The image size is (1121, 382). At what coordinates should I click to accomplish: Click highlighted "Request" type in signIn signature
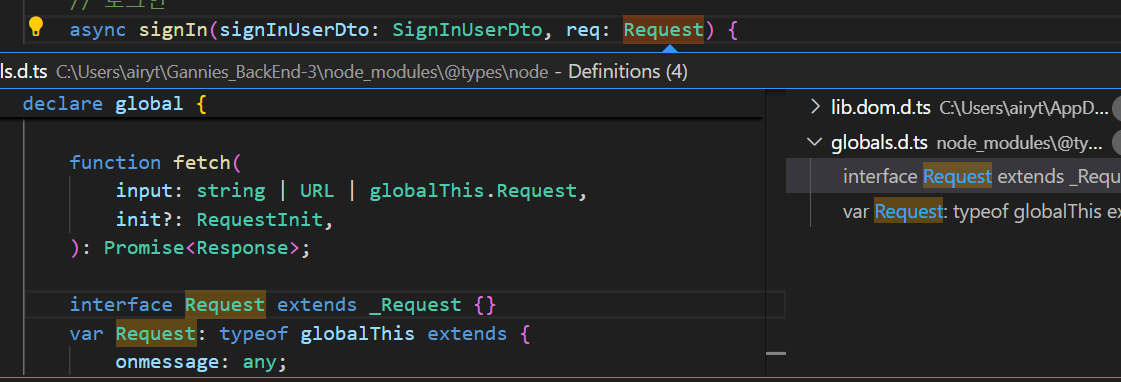[663, 30]
